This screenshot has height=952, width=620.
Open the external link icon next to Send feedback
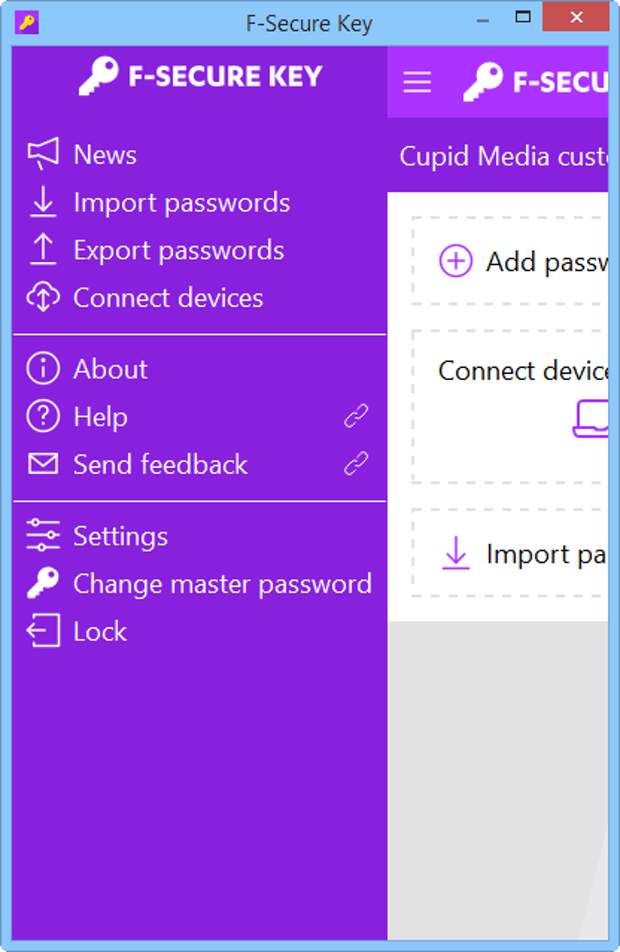tap(356, 464)
